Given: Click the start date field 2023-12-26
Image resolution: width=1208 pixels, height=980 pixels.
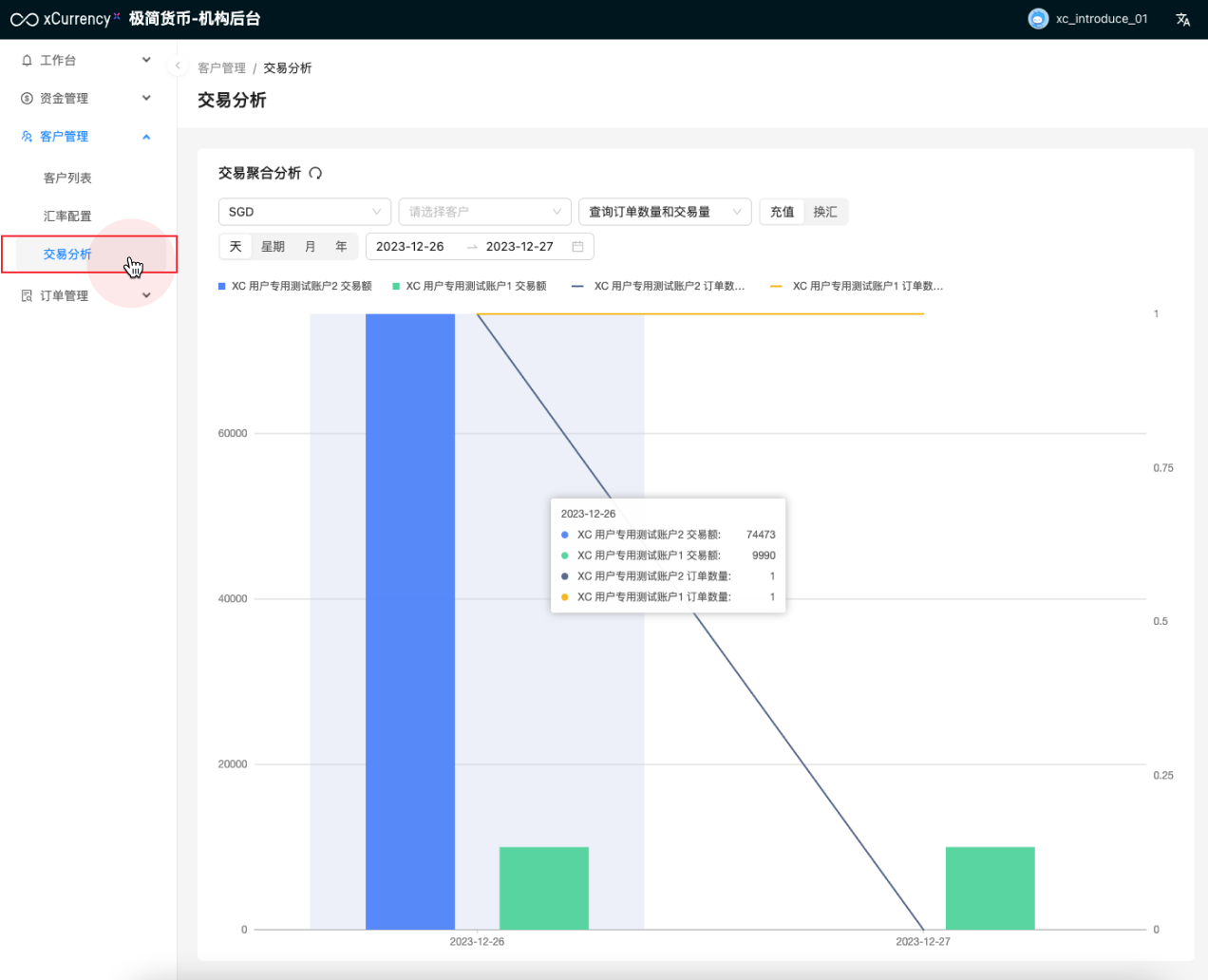Looking at the screenshot, I should 410,247.
